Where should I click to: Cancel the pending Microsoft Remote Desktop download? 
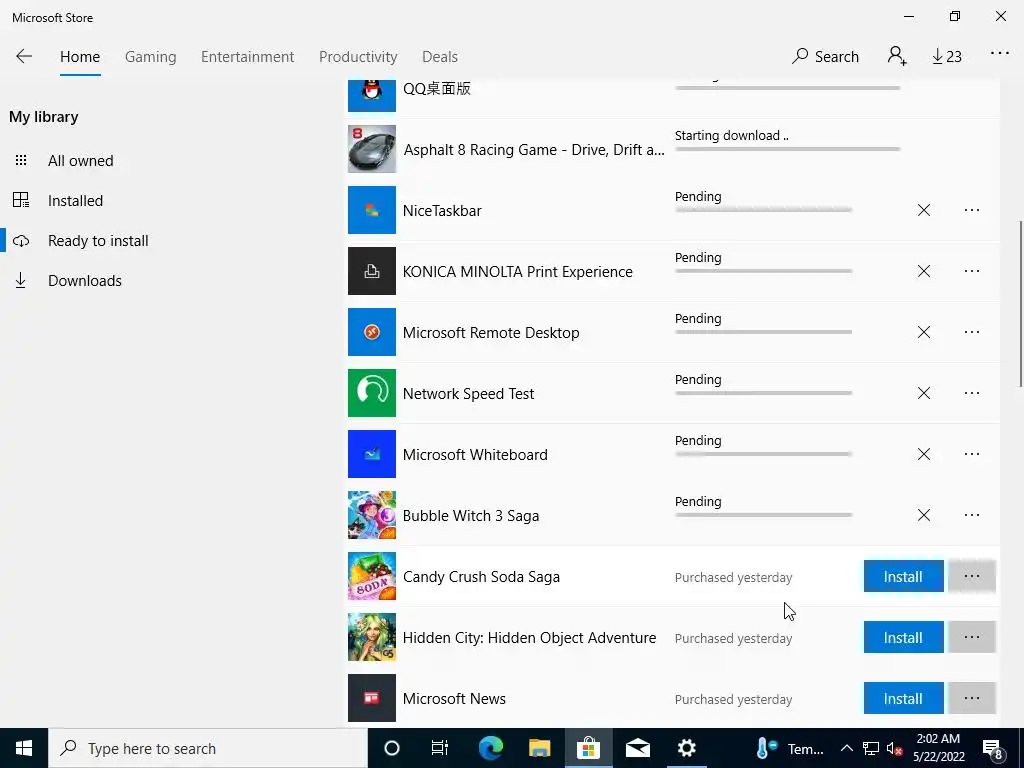click(923, 332)
